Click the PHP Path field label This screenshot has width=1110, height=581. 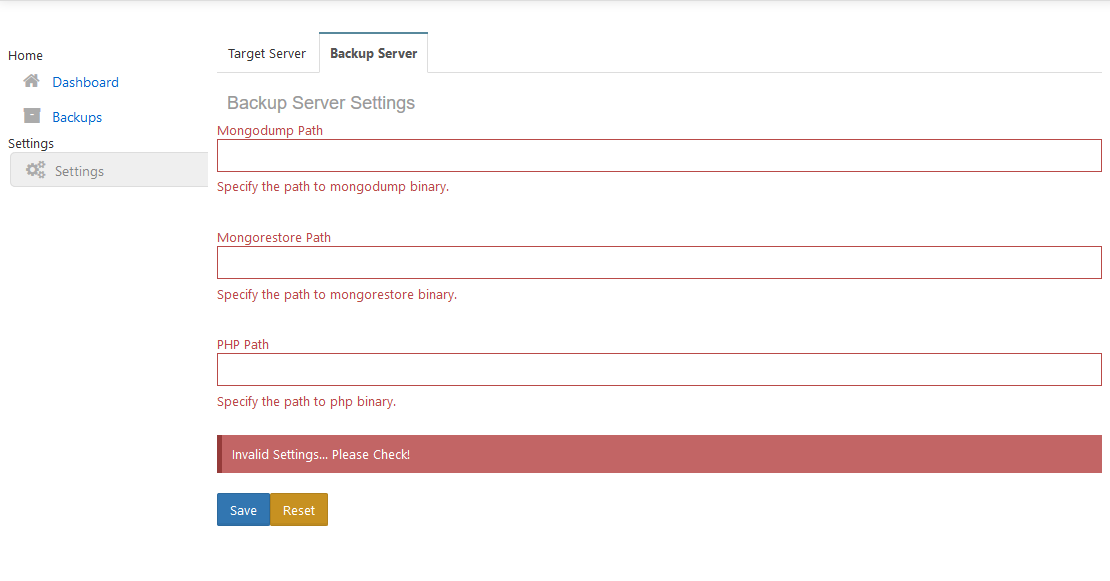click(243, 344)
